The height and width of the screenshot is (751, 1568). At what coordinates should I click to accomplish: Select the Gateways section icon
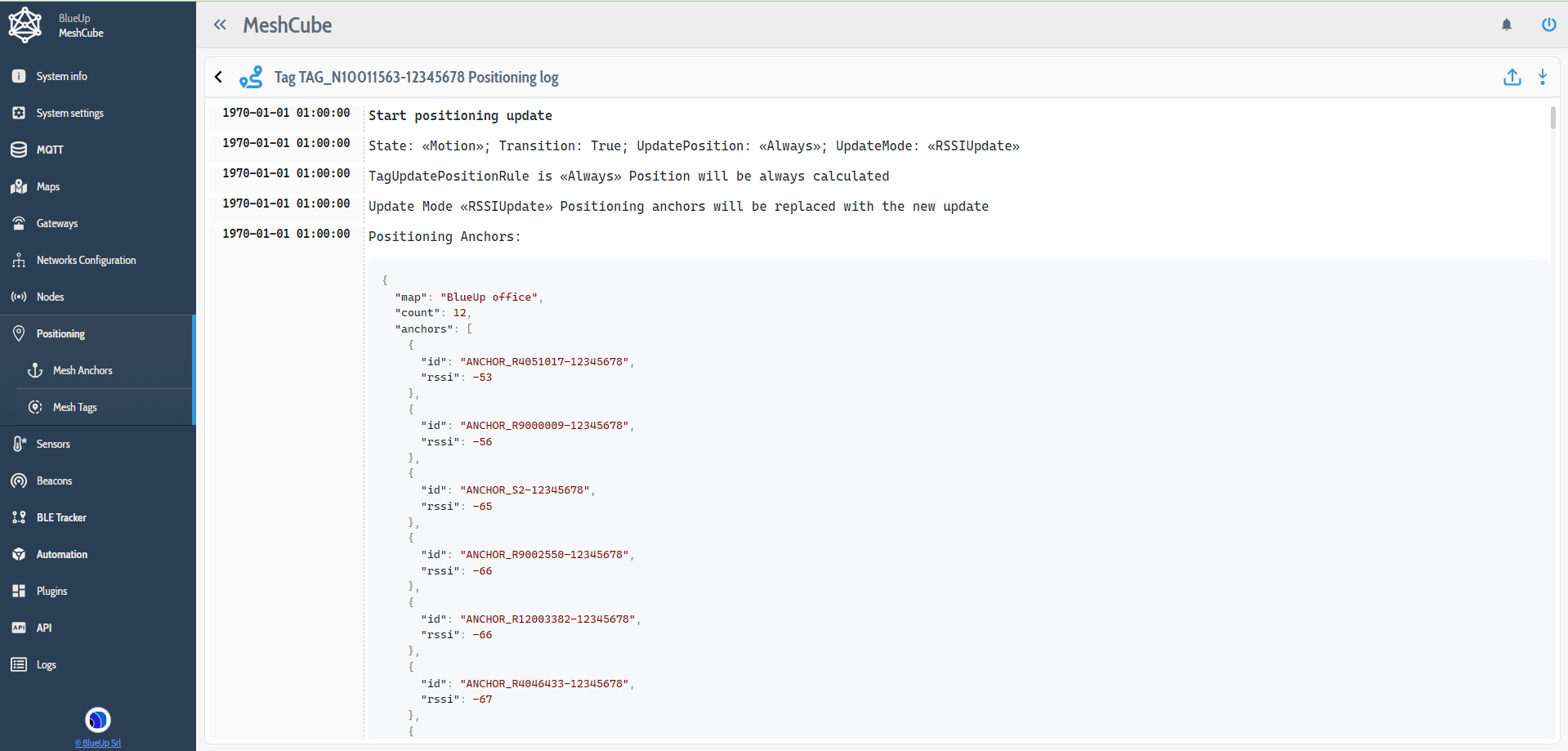point(18,222)
